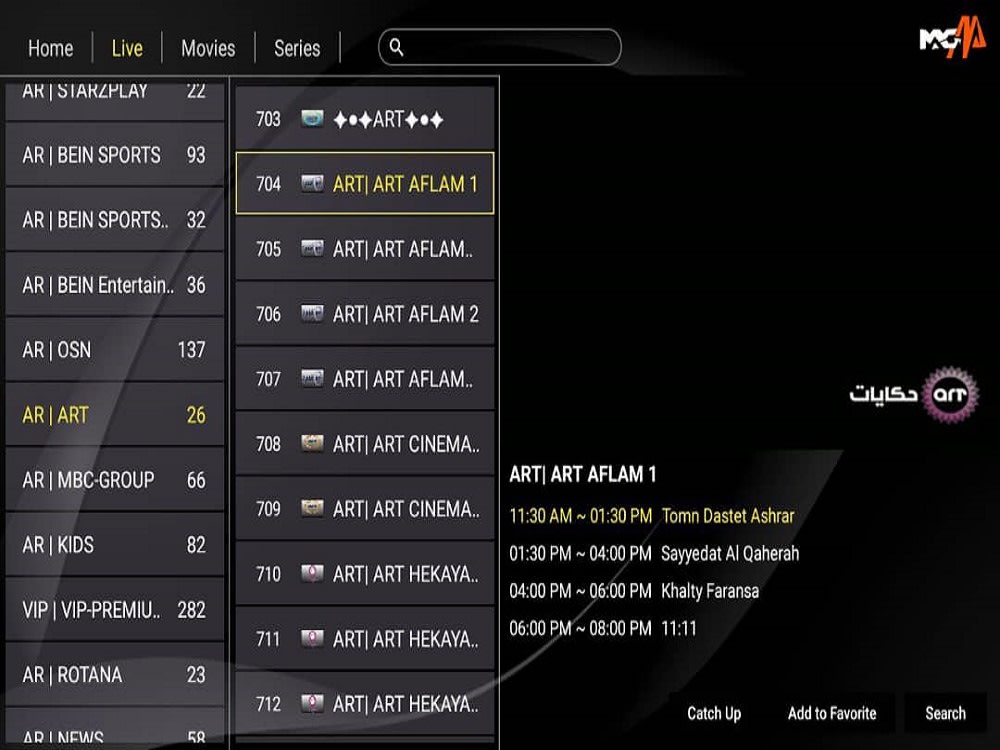Click the channel icon beside entry 712

click(x=312, y=704)
